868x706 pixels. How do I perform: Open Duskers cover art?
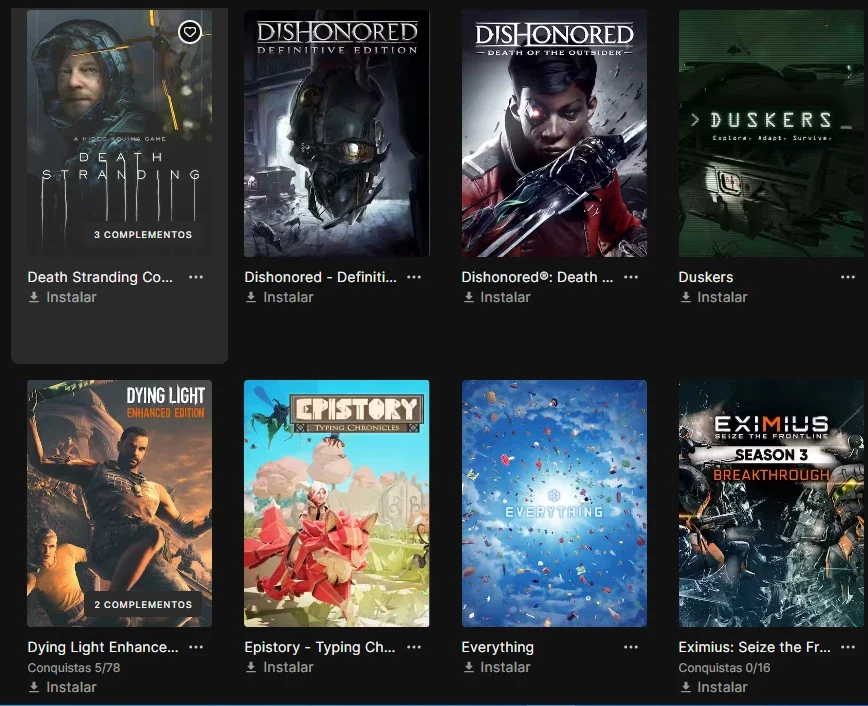[771, 133]
